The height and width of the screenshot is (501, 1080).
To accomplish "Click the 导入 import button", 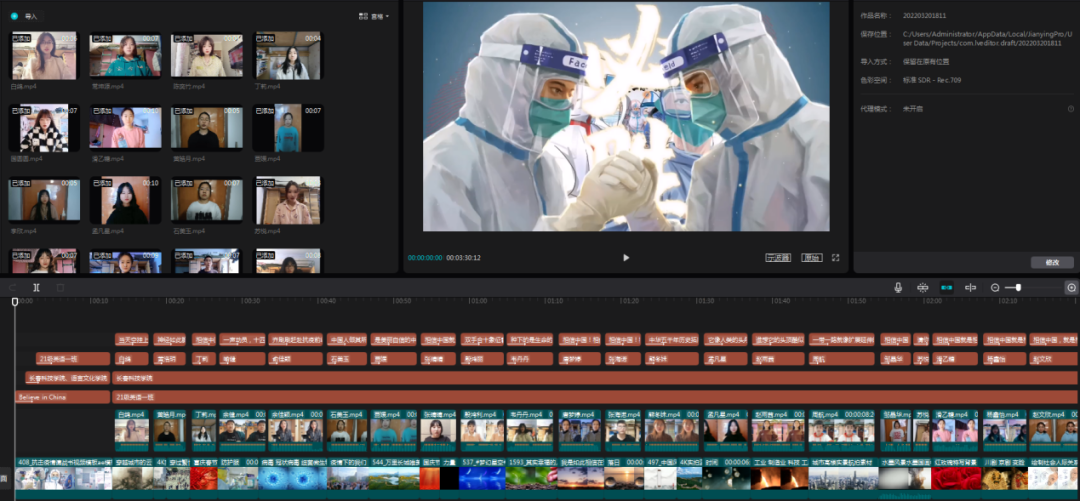I will pos(25,16).
